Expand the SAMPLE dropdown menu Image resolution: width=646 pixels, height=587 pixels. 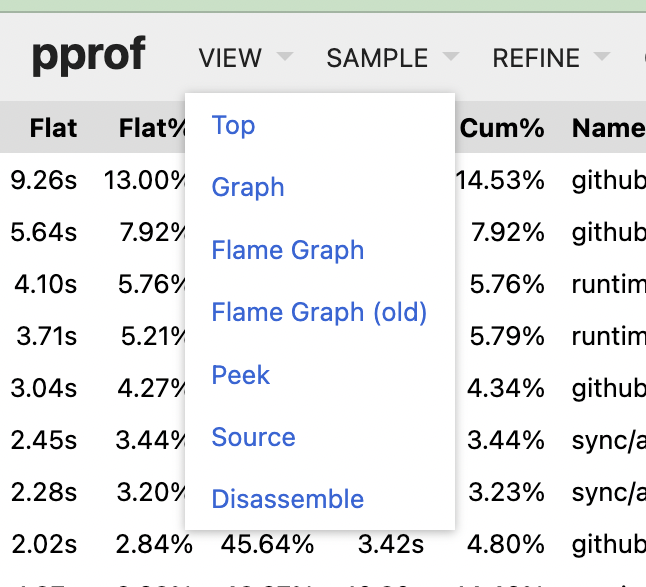pyautogui.click(x=393, y=57)
